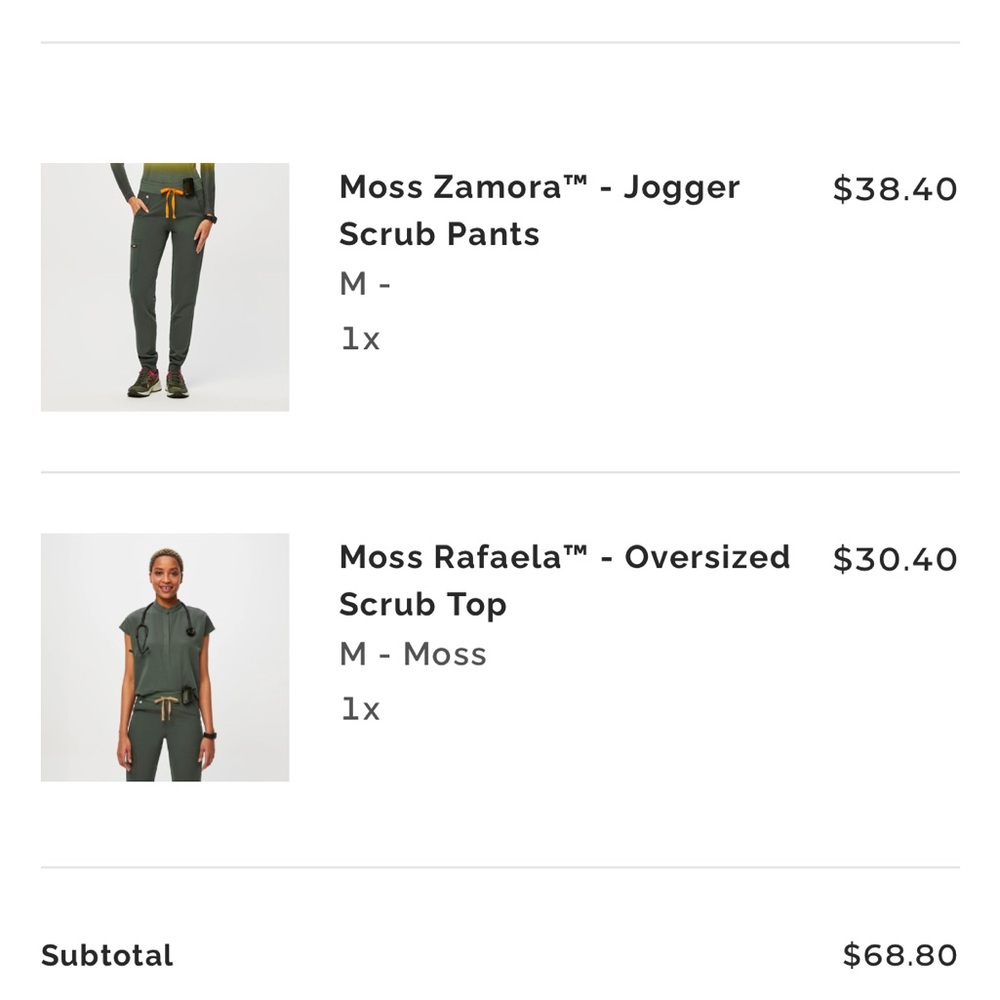Click the "M - Moss" variant text
The width and height of the screenshot is (1000, 1000).
pyautogui.click(x=413, y=654)
